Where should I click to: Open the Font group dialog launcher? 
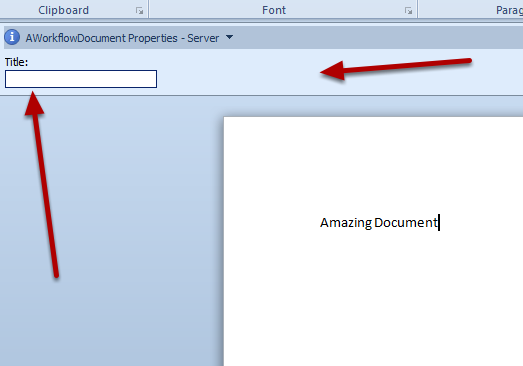pyautogui.click(x=408, y=11)
